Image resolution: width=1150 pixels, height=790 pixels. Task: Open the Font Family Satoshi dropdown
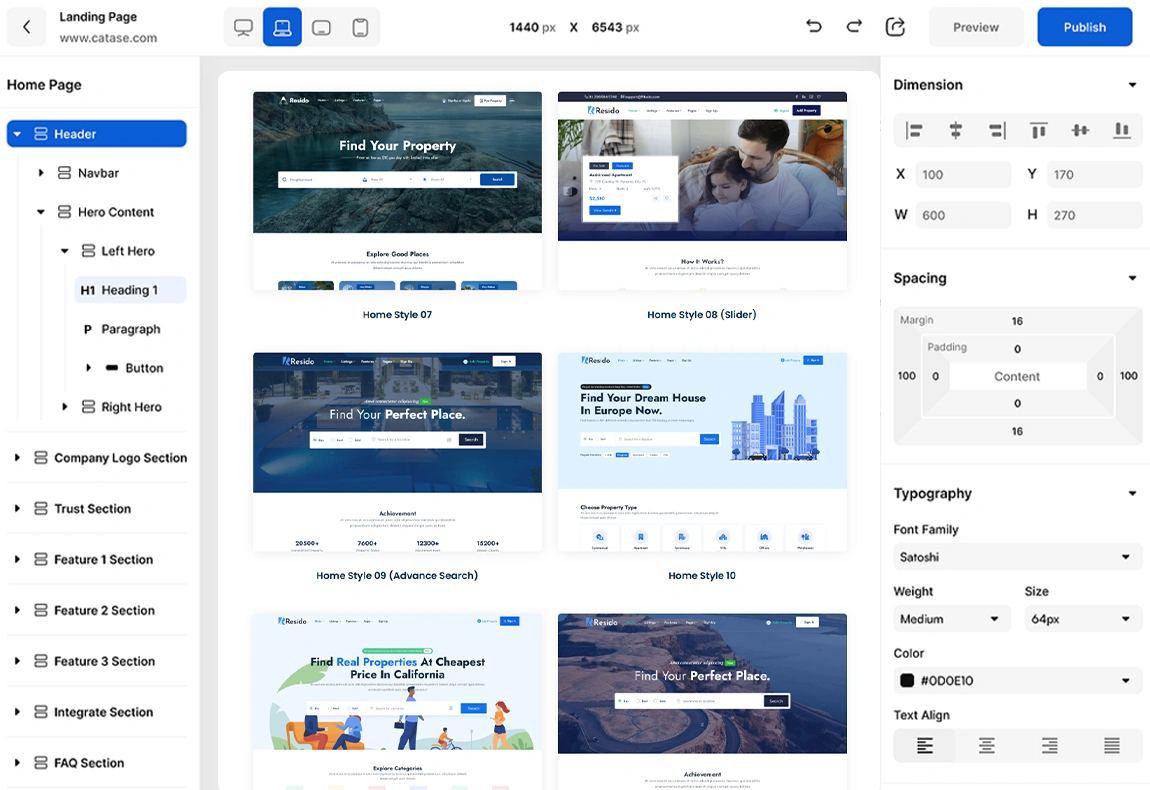tap(1016, 557)
